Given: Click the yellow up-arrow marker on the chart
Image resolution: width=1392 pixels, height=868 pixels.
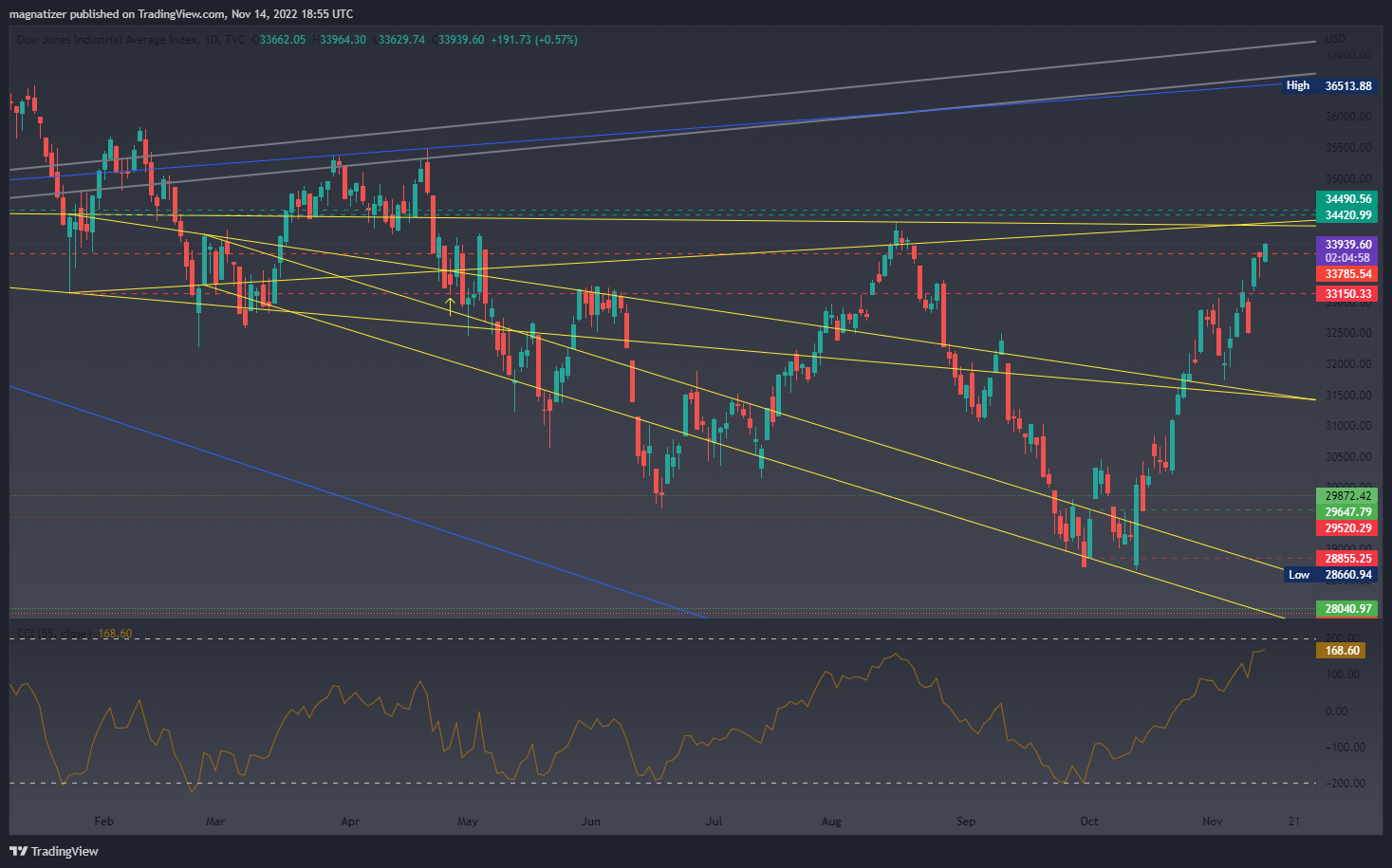Looking at the screenshot, I should coord(450,305).
